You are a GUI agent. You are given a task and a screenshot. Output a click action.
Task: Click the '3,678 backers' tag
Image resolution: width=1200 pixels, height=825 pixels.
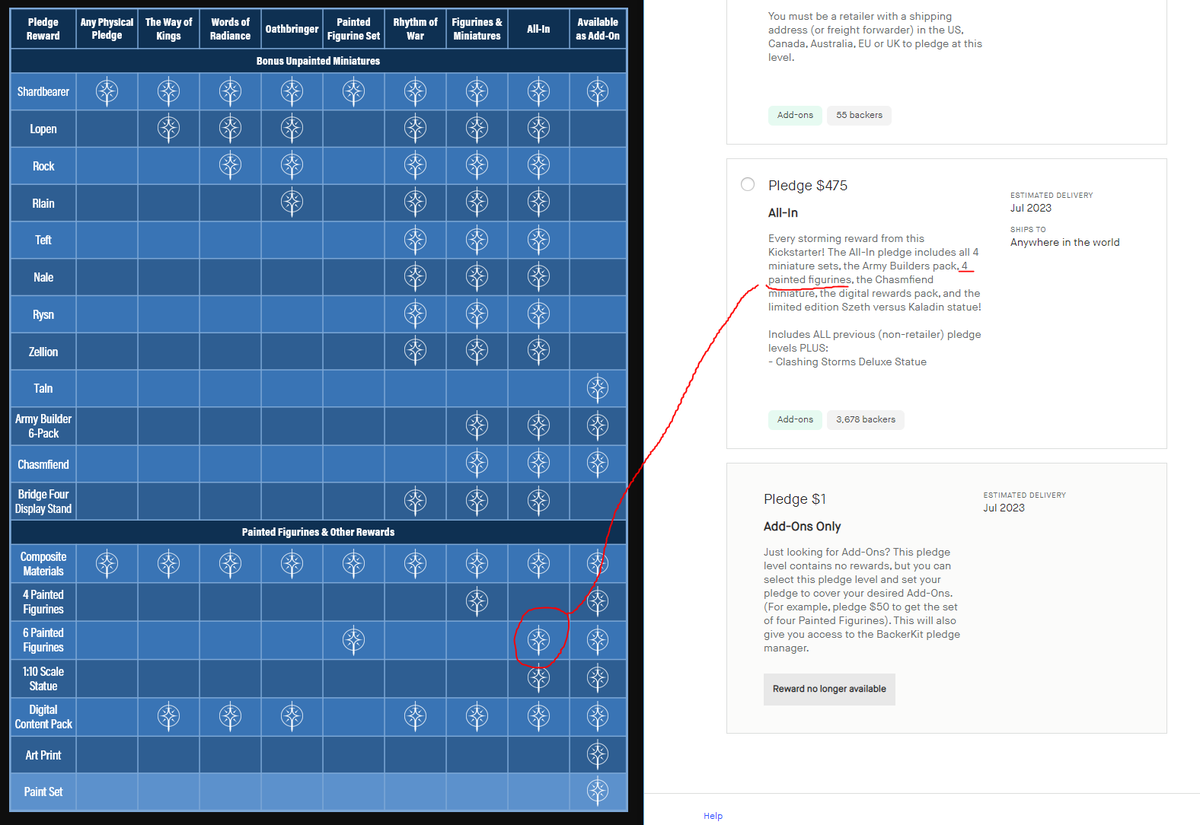pyautogui.click(x=866, y=420)
